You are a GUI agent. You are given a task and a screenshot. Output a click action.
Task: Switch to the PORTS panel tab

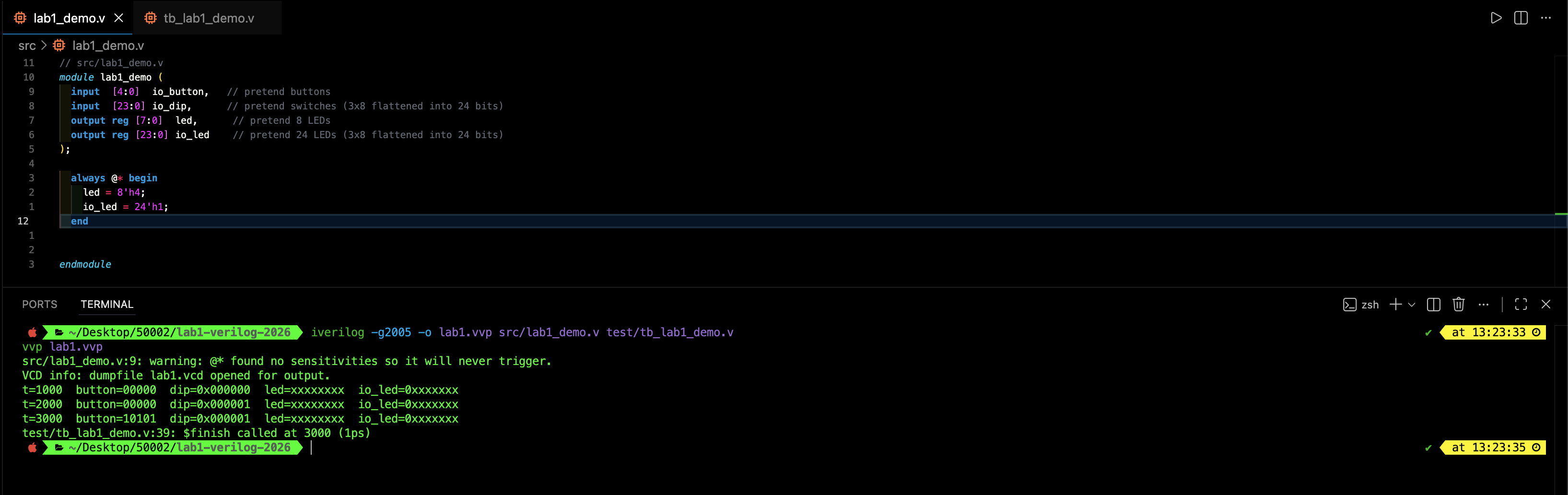click(40, 305)
